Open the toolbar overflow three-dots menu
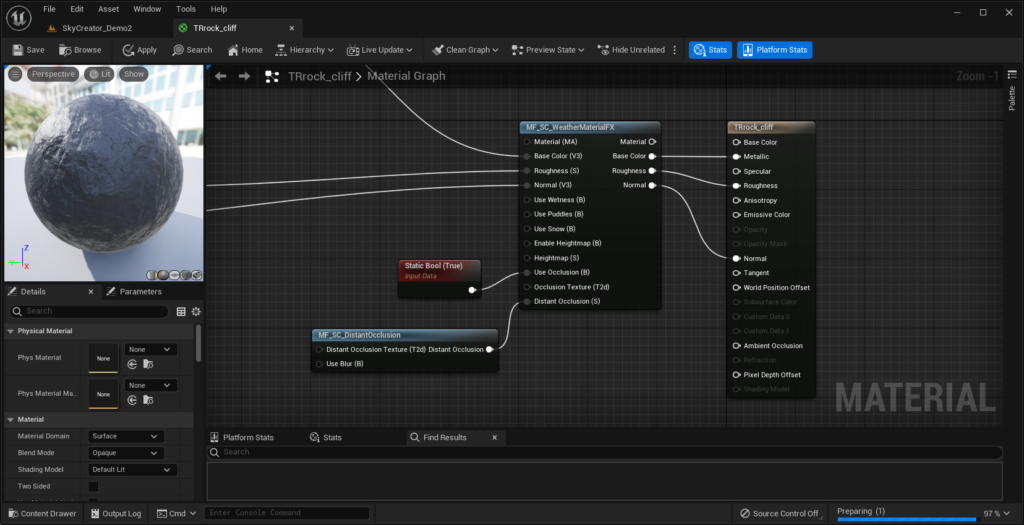This screenshot has height=525, width=1024. (675, 50)
